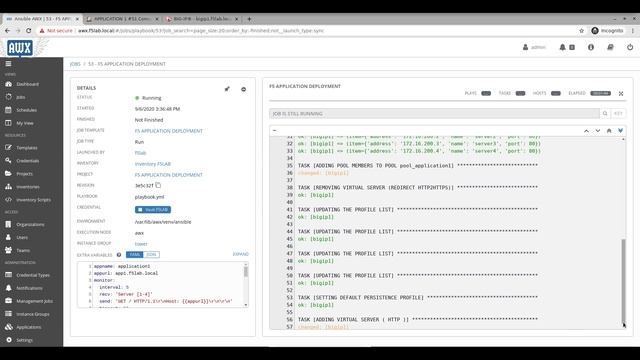This screenshot has width=640, height=360.
Task: Open the inventory F5LAB link
Action: 153,164
